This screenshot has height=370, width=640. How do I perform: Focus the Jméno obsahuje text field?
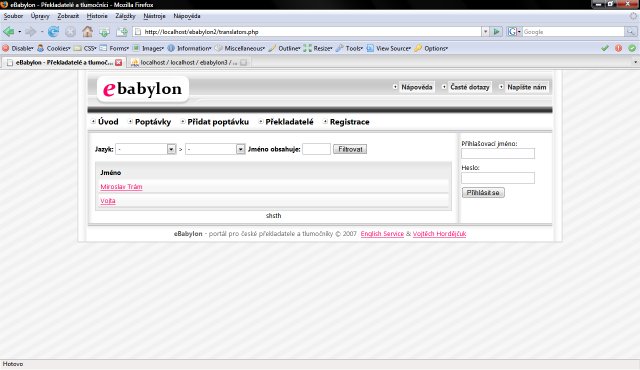click(x=316, y=149)
